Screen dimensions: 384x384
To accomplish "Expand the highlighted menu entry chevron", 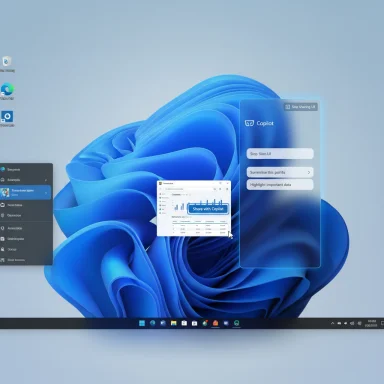I will coord(46,193).
